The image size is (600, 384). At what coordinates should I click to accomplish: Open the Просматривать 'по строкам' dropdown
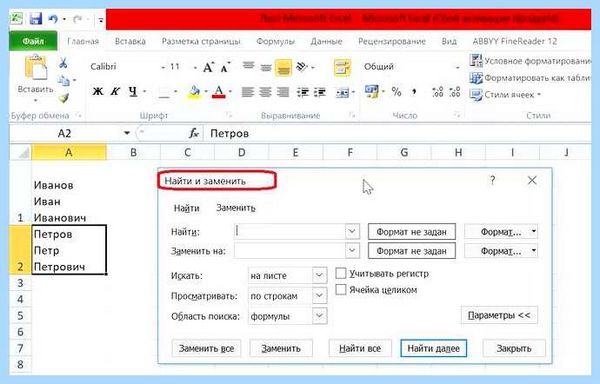click(x=319, y=296)
